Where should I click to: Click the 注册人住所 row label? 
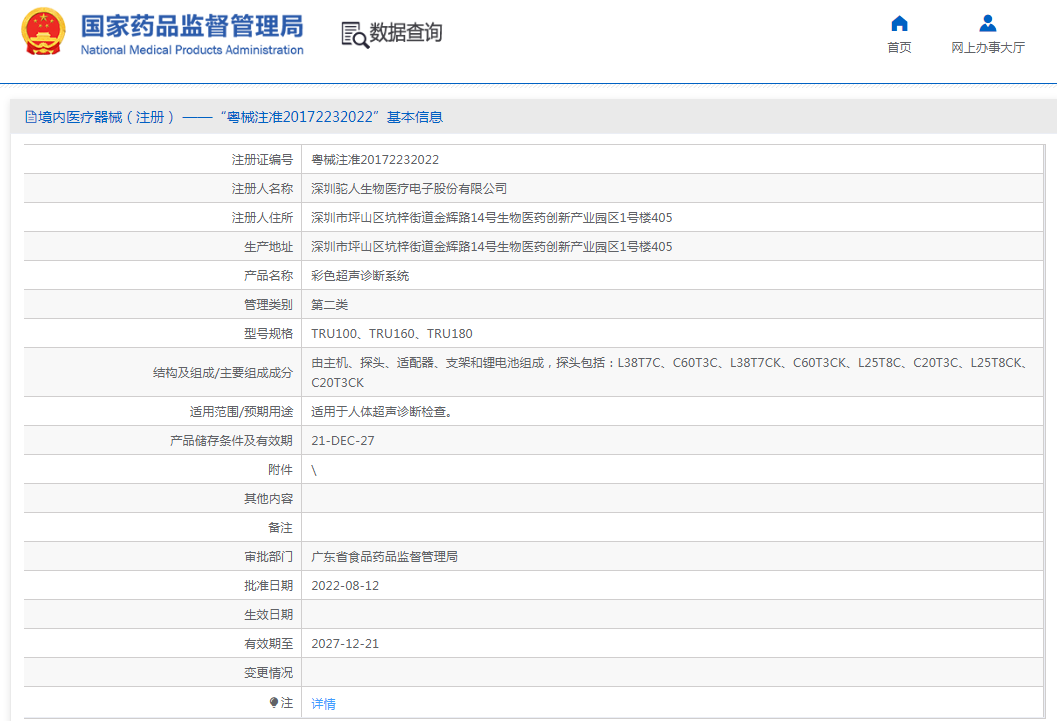pos(262,218)
